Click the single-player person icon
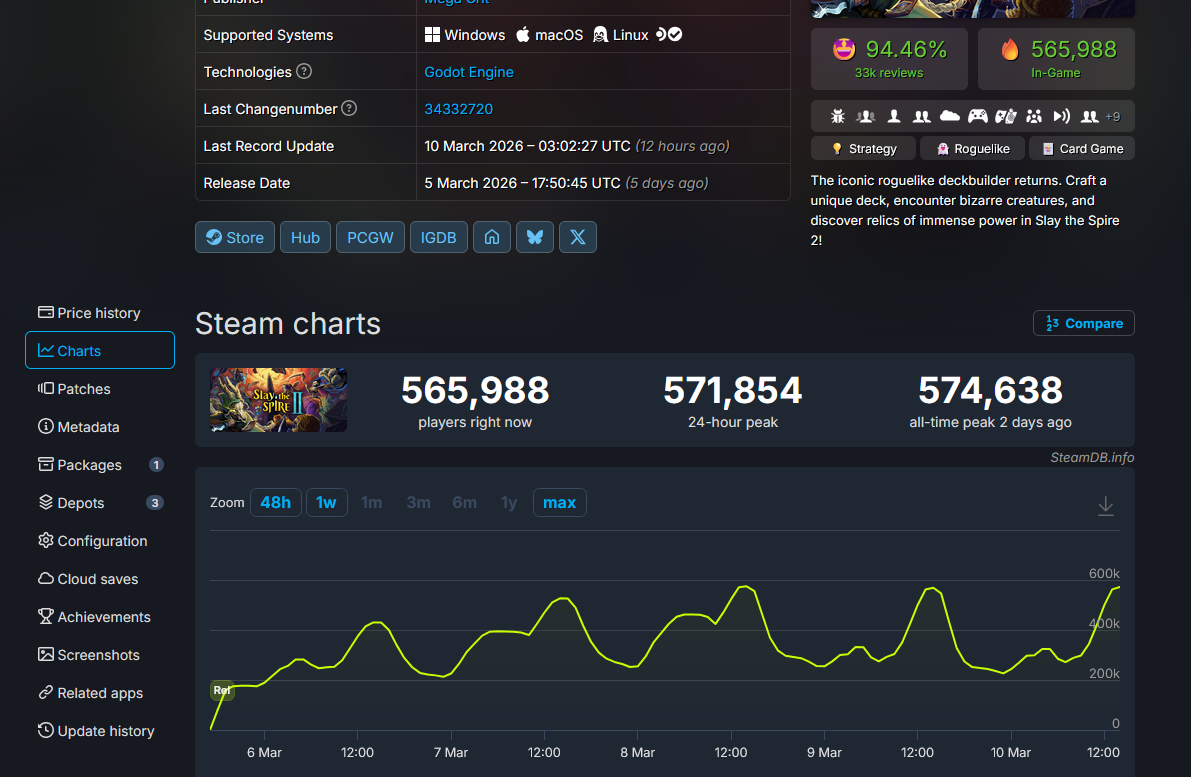Image resolution: width=1191 pixels, height=777 pixels. tap(894, 116)
